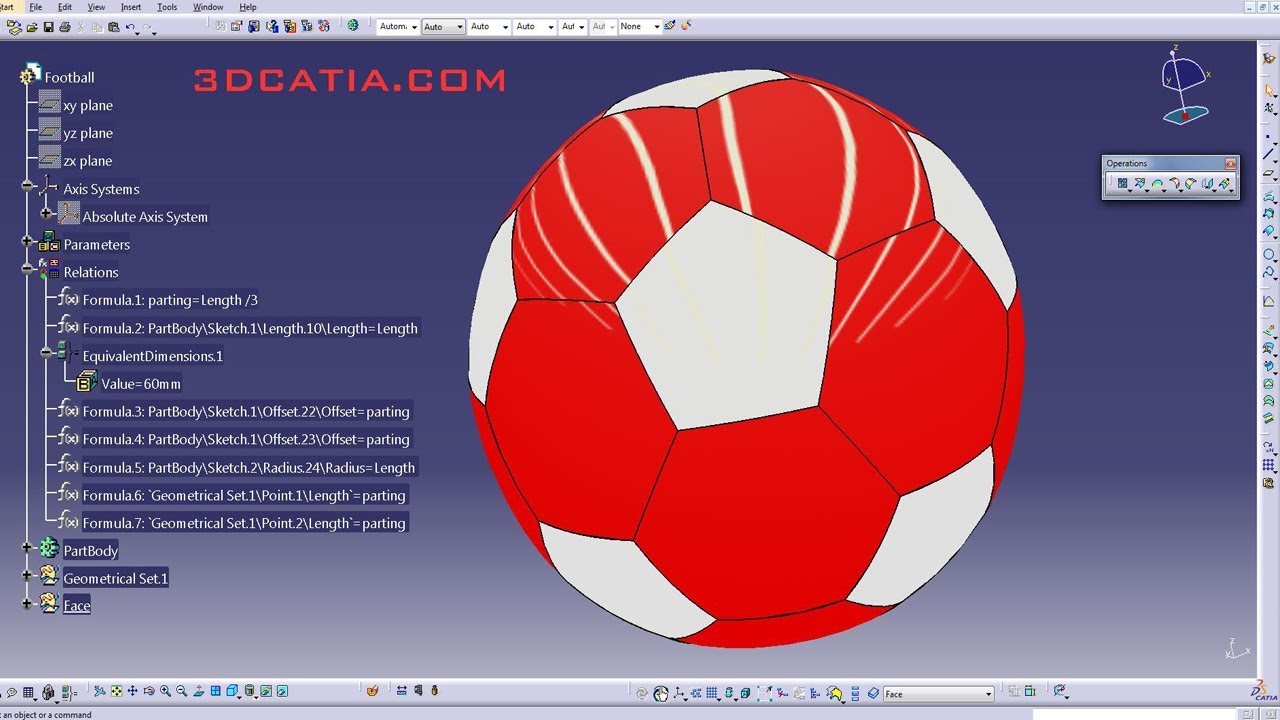1280x720 pixels.
Task: Open the second Auto dropdown in graphic properties
Action: click(x=504, y=27)
